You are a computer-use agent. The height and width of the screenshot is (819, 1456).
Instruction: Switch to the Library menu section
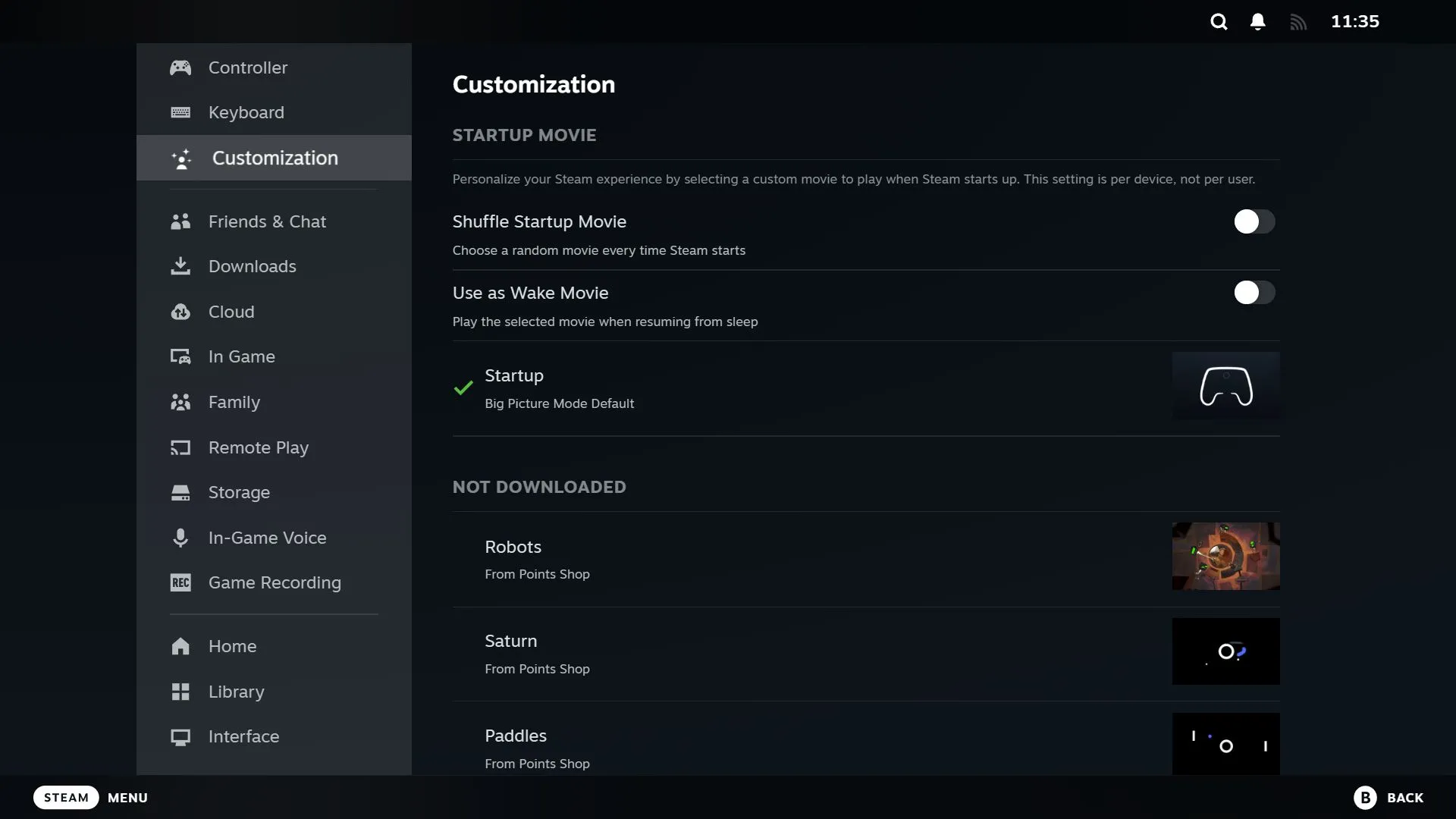(x=236, y=692)
